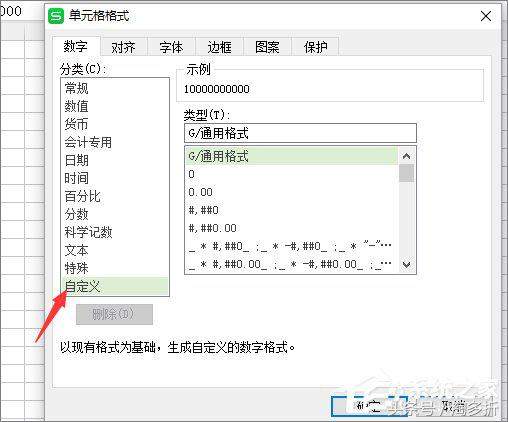
Task: Confirm with the 确定 button
Action: pos(369,406)
